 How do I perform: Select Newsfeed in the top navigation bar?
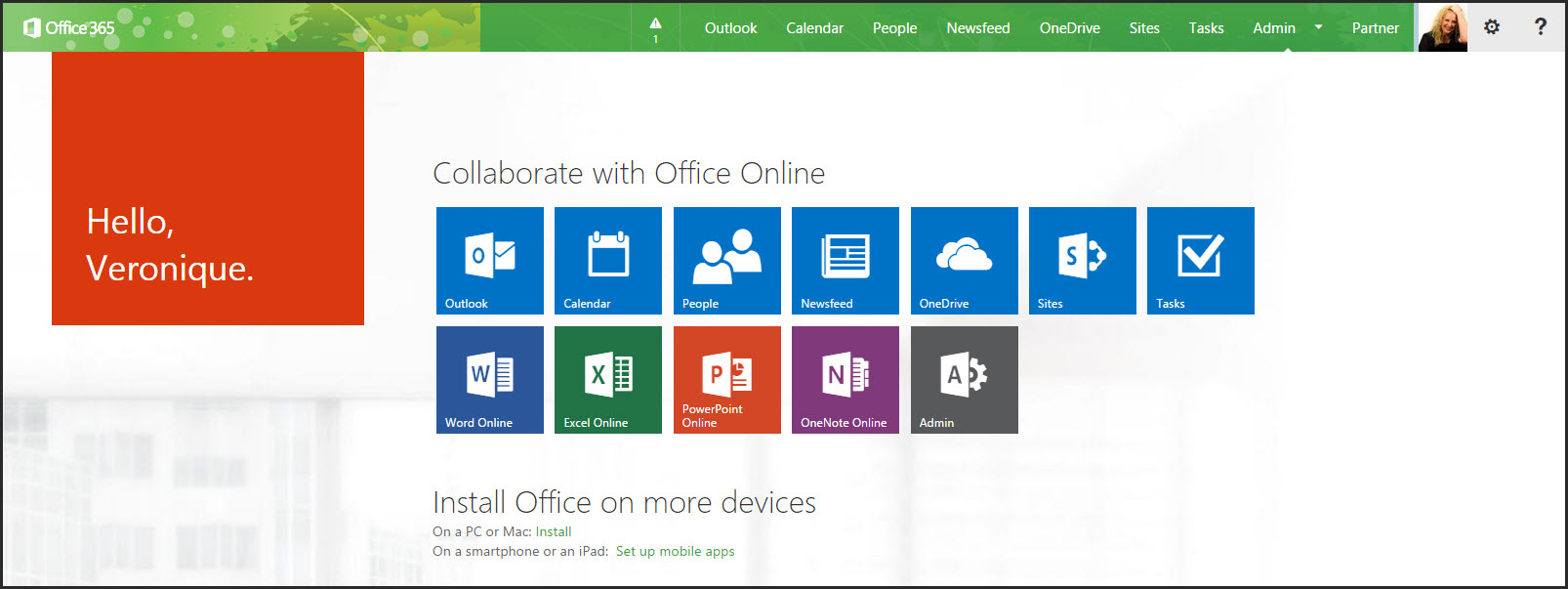pyautogui.click(x=977, y=28)
